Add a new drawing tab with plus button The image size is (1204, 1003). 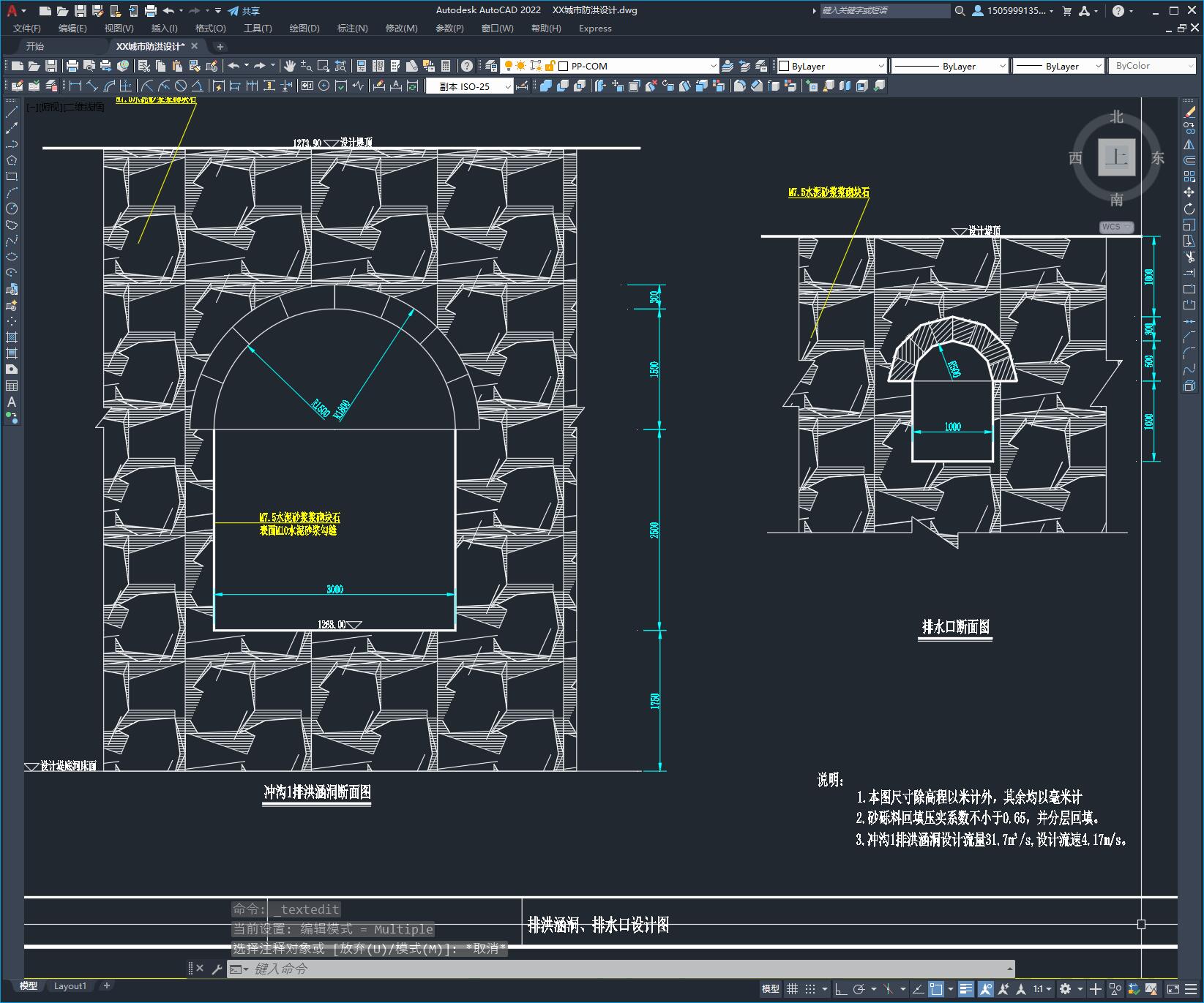pyautogui.click(x=220, y=46)
